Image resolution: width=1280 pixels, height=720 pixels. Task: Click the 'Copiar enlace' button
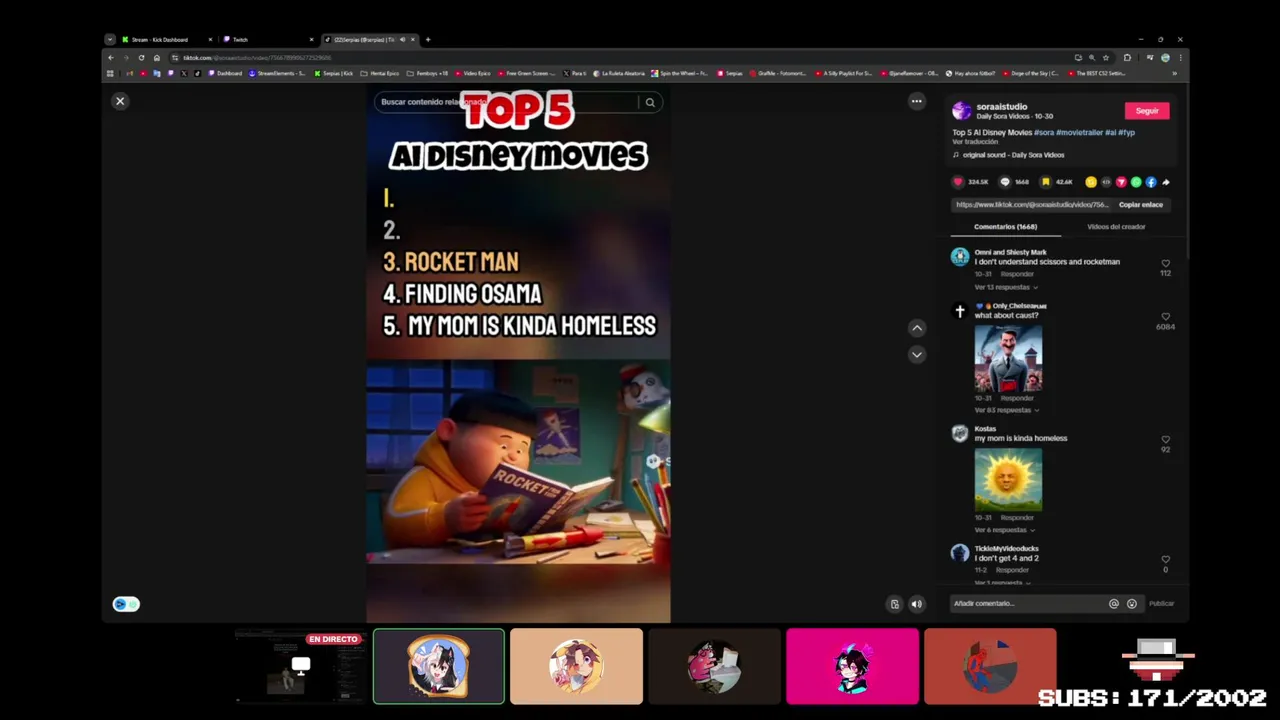1141,205
